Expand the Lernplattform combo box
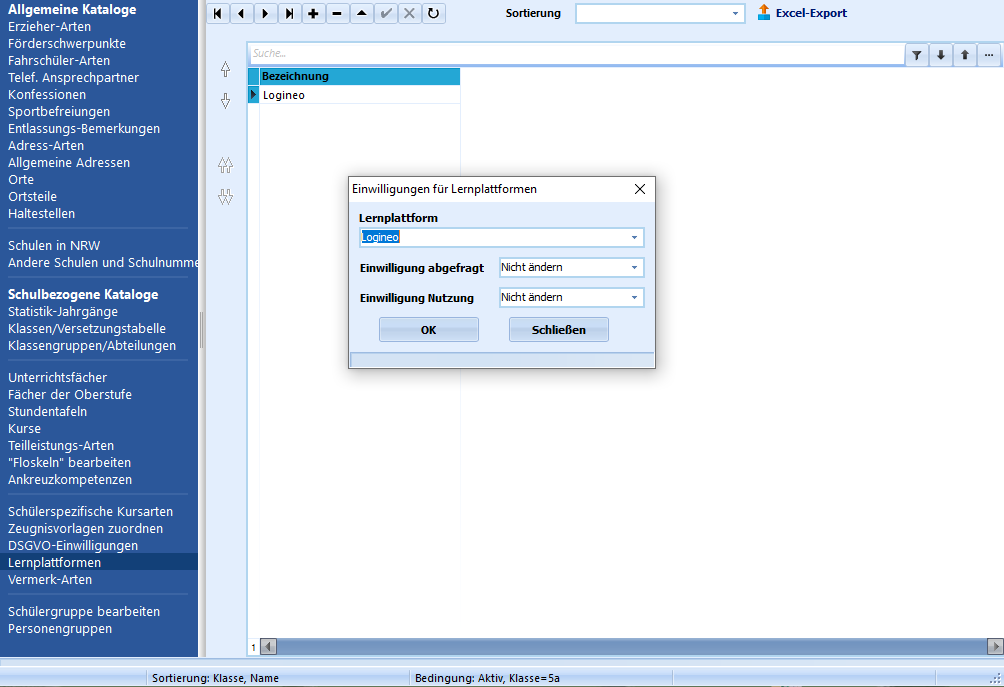Image resolution: width=1004 pixels, height=687 pixels. (634, 238)
